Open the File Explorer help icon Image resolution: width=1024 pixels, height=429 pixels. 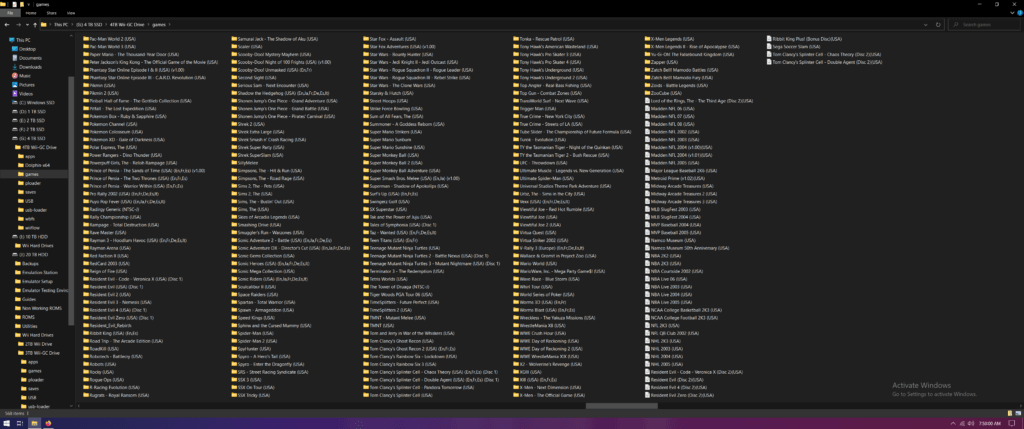tap(1018, 13)
